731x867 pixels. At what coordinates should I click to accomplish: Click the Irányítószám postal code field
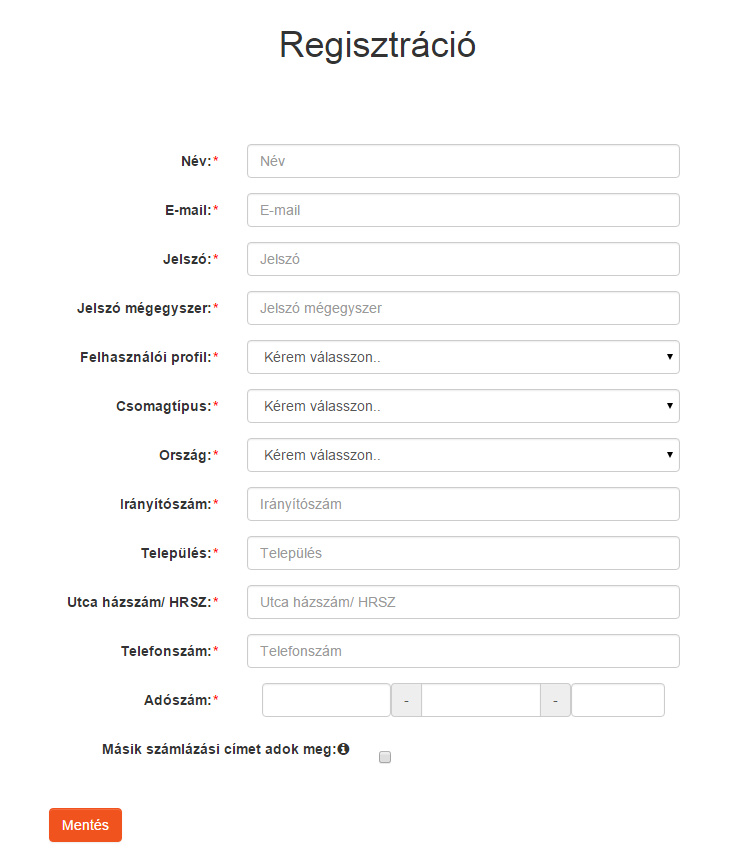[x=463, y=504]
